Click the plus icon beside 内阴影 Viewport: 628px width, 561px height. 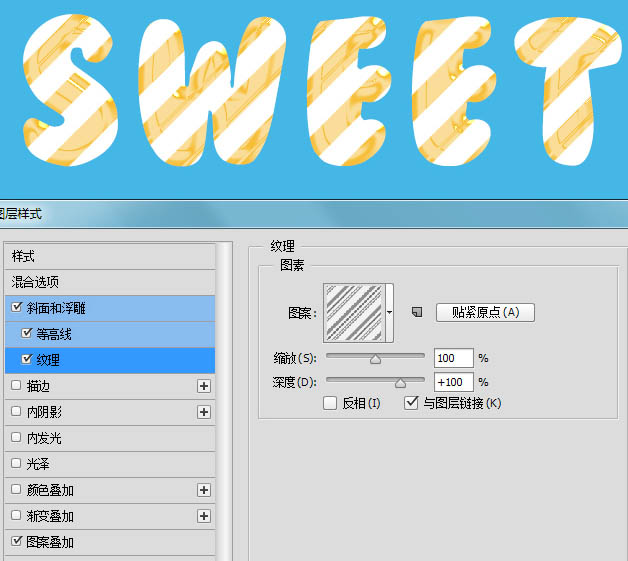pyautogui.click(x=204, y=412)
